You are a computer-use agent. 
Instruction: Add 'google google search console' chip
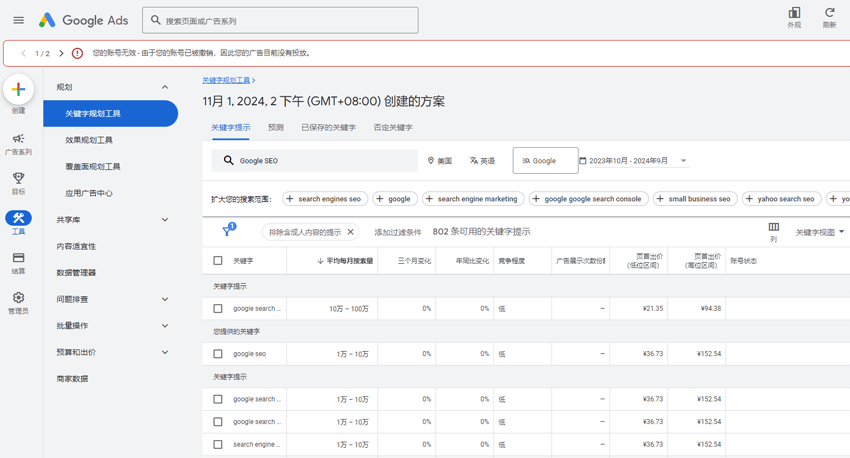(x=589, y=199)
